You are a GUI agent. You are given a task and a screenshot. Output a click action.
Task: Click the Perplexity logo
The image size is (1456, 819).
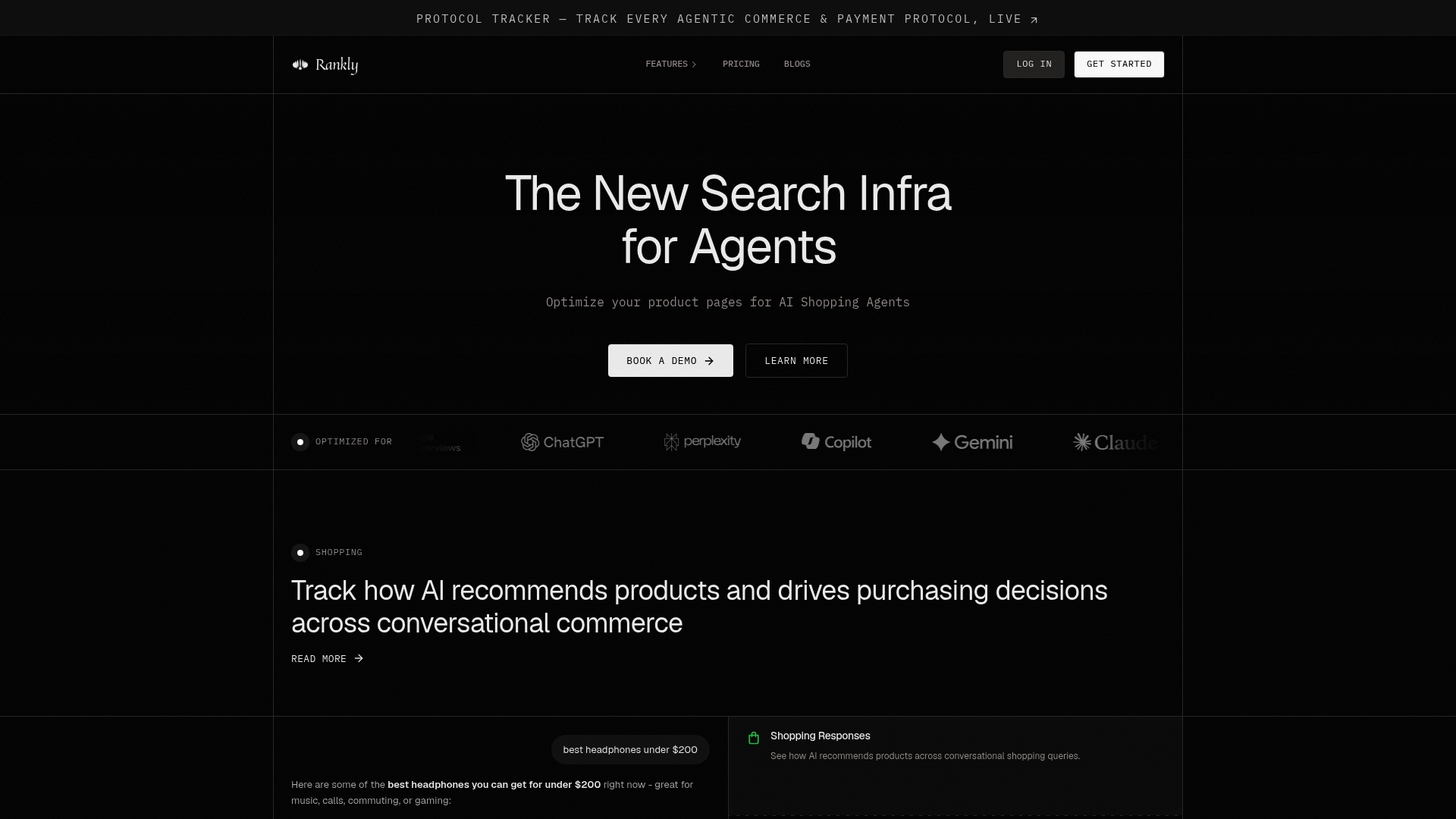(x=702, y=441)
